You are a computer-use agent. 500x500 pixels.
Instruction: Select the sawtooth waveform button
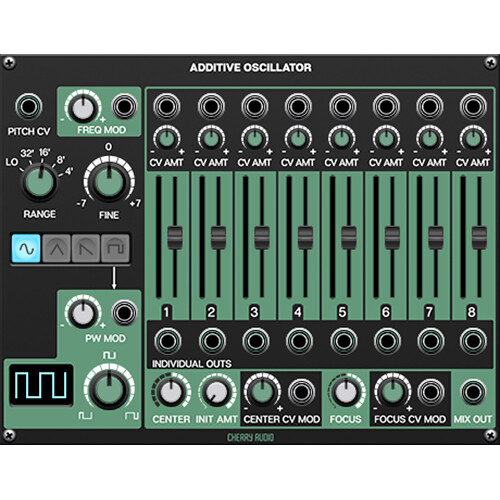(86, 248)
